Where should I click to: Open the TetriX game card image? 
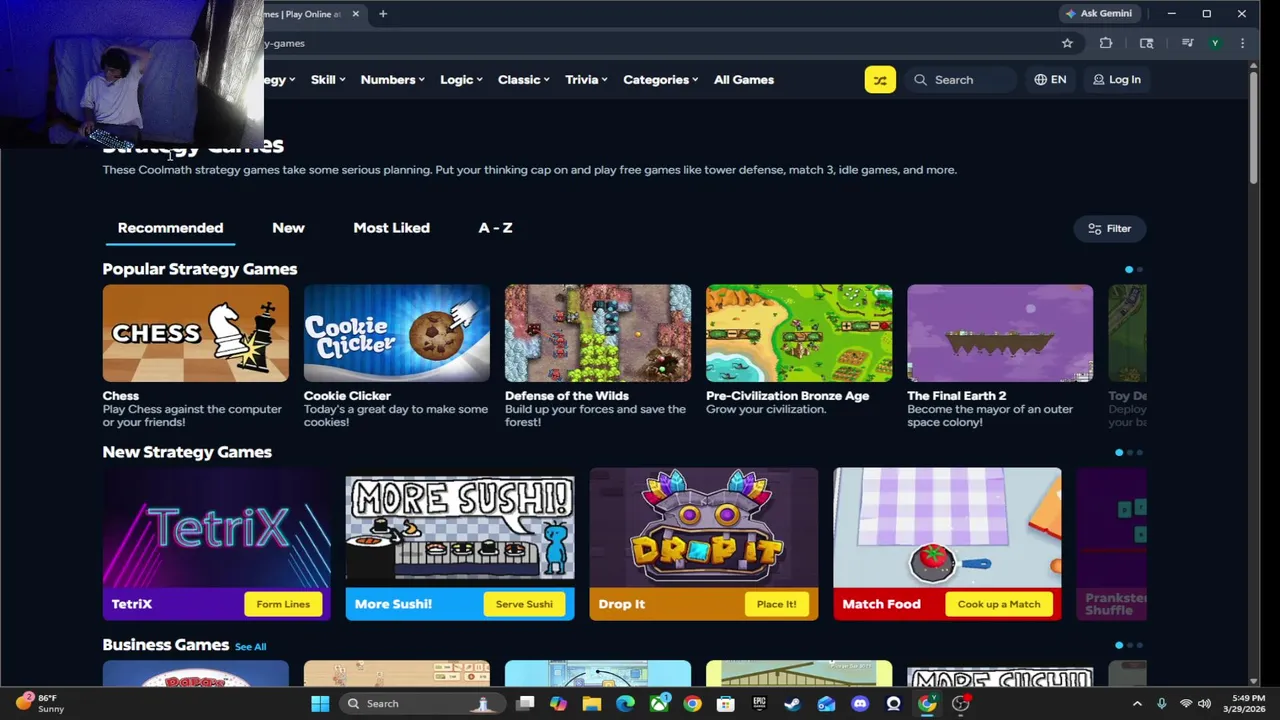click(x=216, y=527)
